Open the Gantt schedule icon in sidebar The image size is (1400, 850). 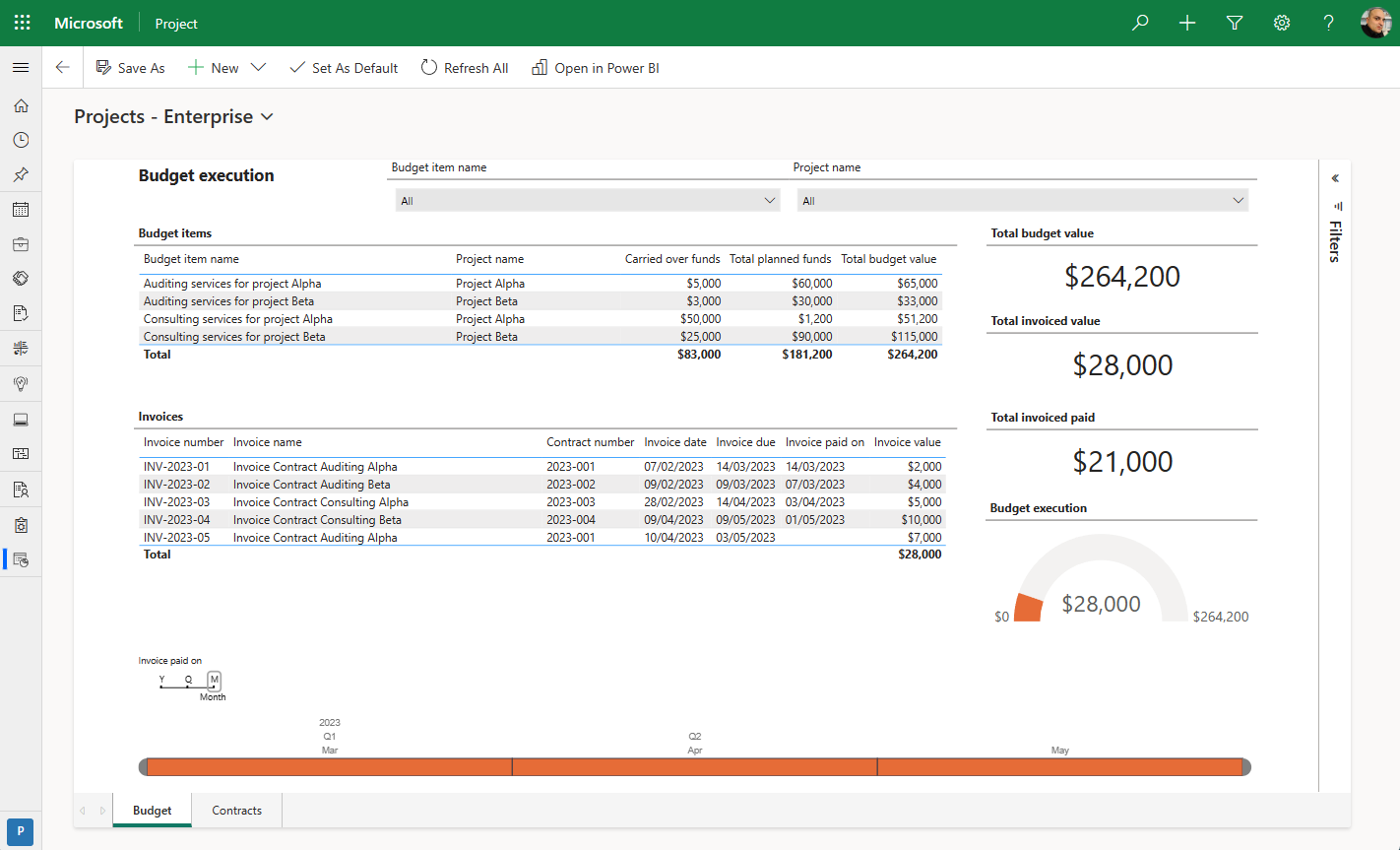(21, 349)
